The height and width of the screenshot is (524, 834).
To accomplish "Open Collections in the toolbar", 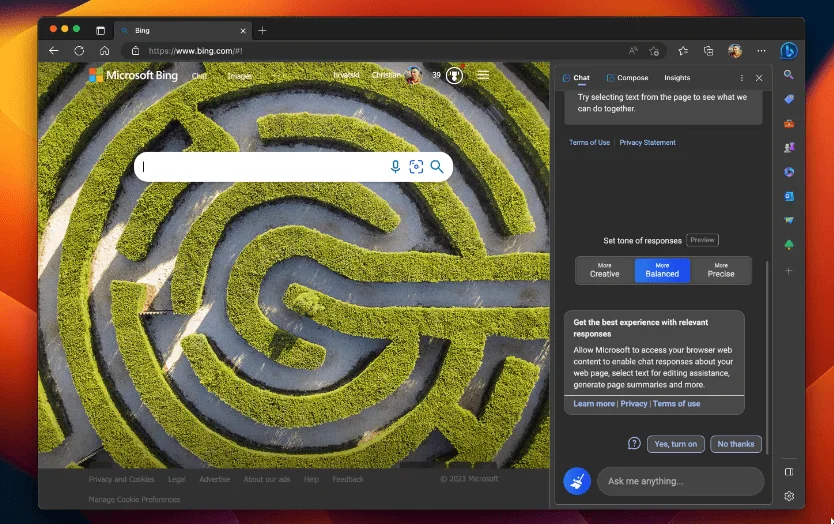I will pyautogui.click(x=708, y=51).
